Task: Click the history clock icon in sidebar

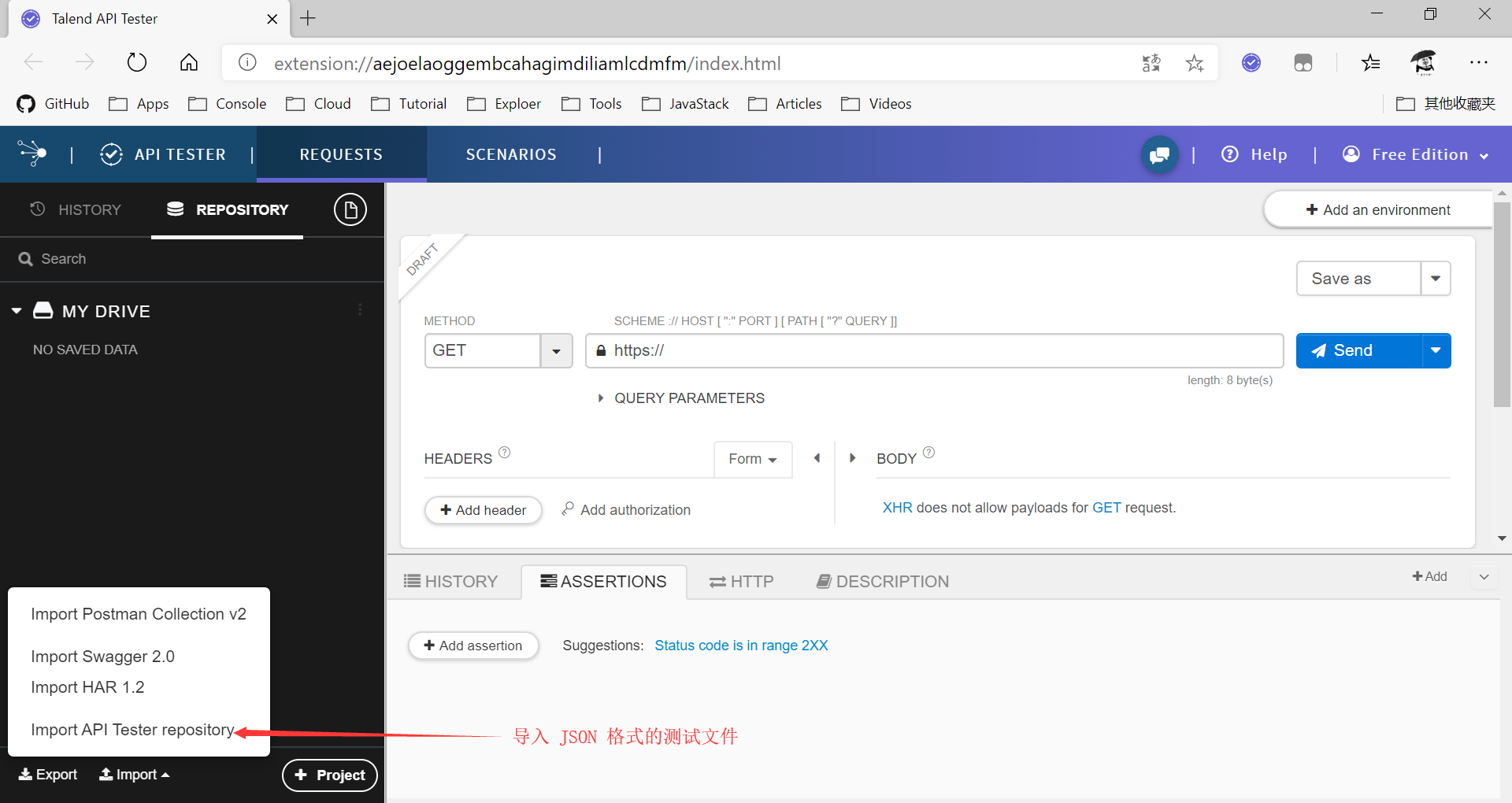Action: click(35, 209)
